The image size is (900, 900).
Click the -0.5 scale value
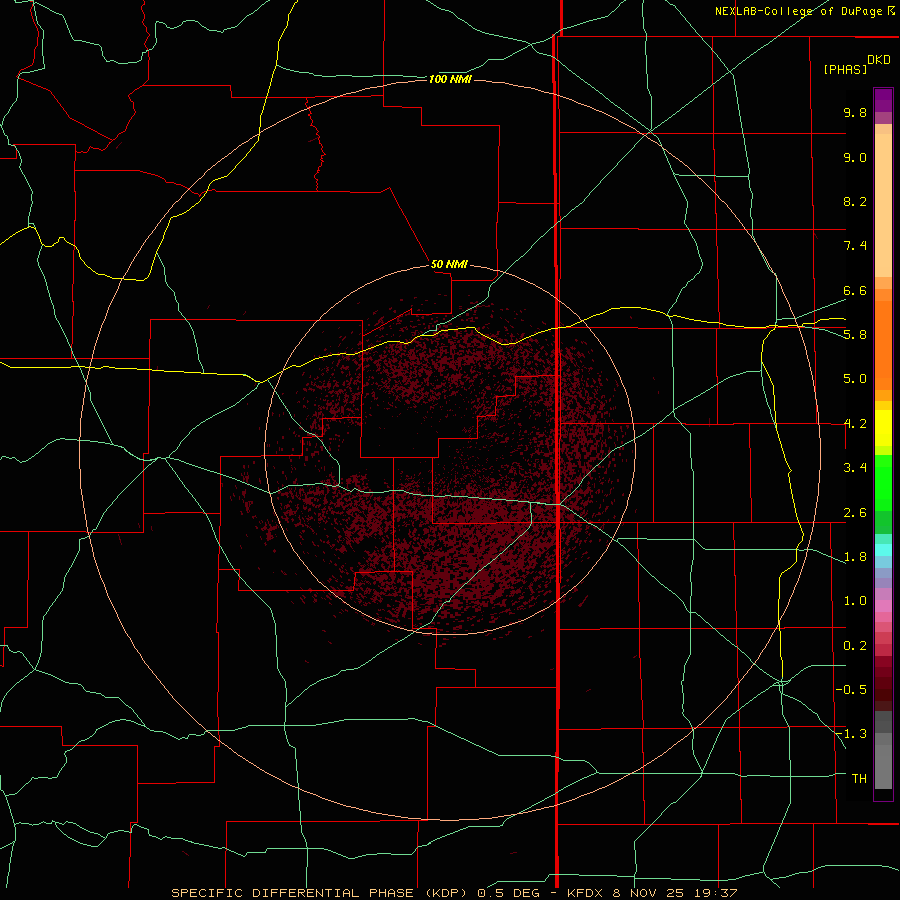(x=851, y=690)
